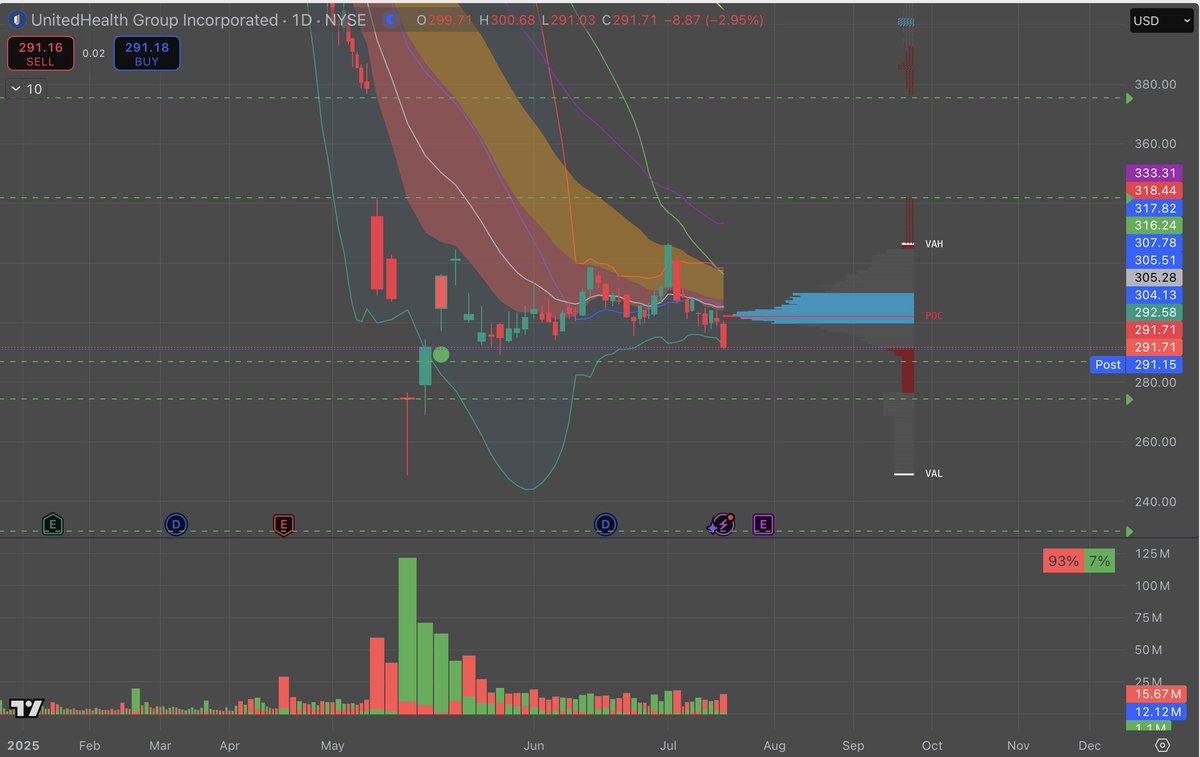Click the SELL 291.16 button
The image size is (1200, 757).
tap(40, 53)
